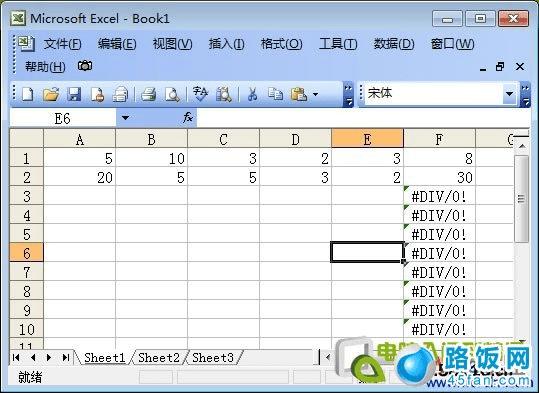This screenshot has width=539, height=393.
Task: Restore the workbook window in menu bar
Action: [x=500, y=66]
